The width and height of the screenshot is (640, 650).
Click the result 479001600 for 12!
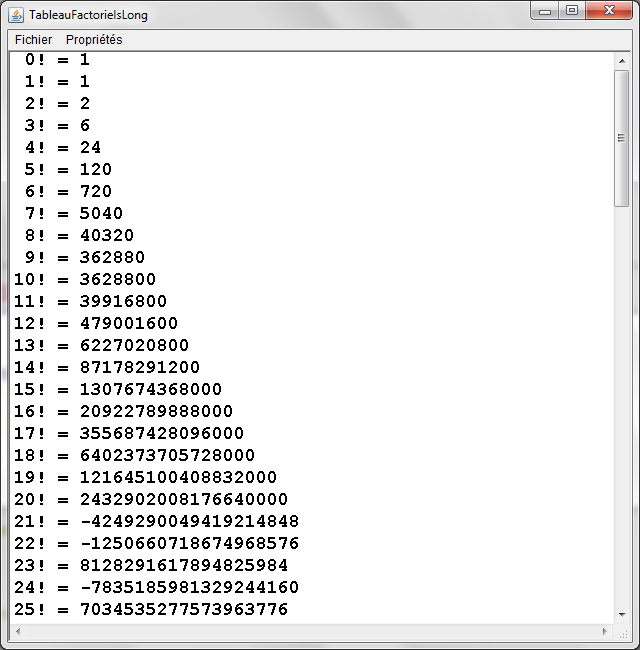(x=129, y=323)
